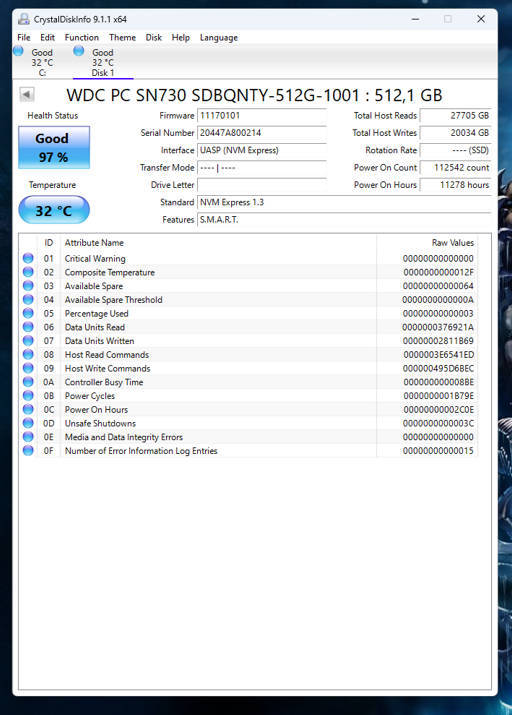
Task: Select the Unsafe Shutdowns attribute name
Action: (x=100, y=423)
